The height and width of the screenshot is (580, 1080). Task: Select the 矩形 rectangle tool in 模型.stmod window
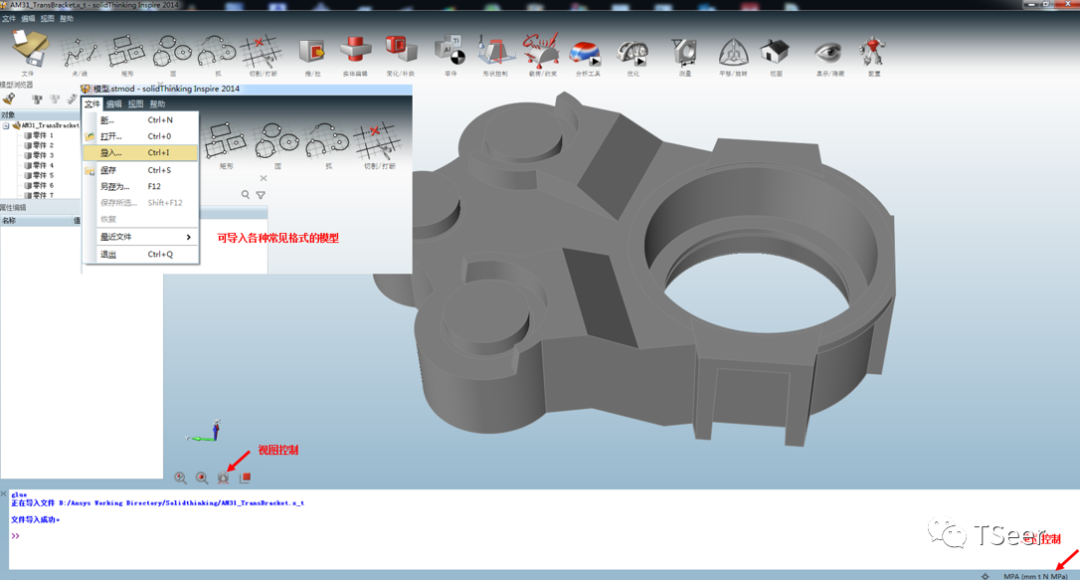click(x=225, y=141)
